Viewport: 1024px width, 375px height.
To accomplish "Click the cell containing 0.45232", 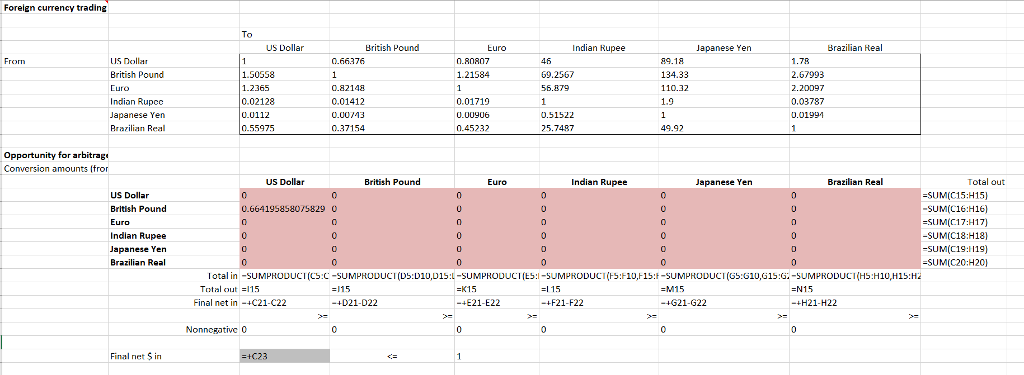I will [496, 128].
